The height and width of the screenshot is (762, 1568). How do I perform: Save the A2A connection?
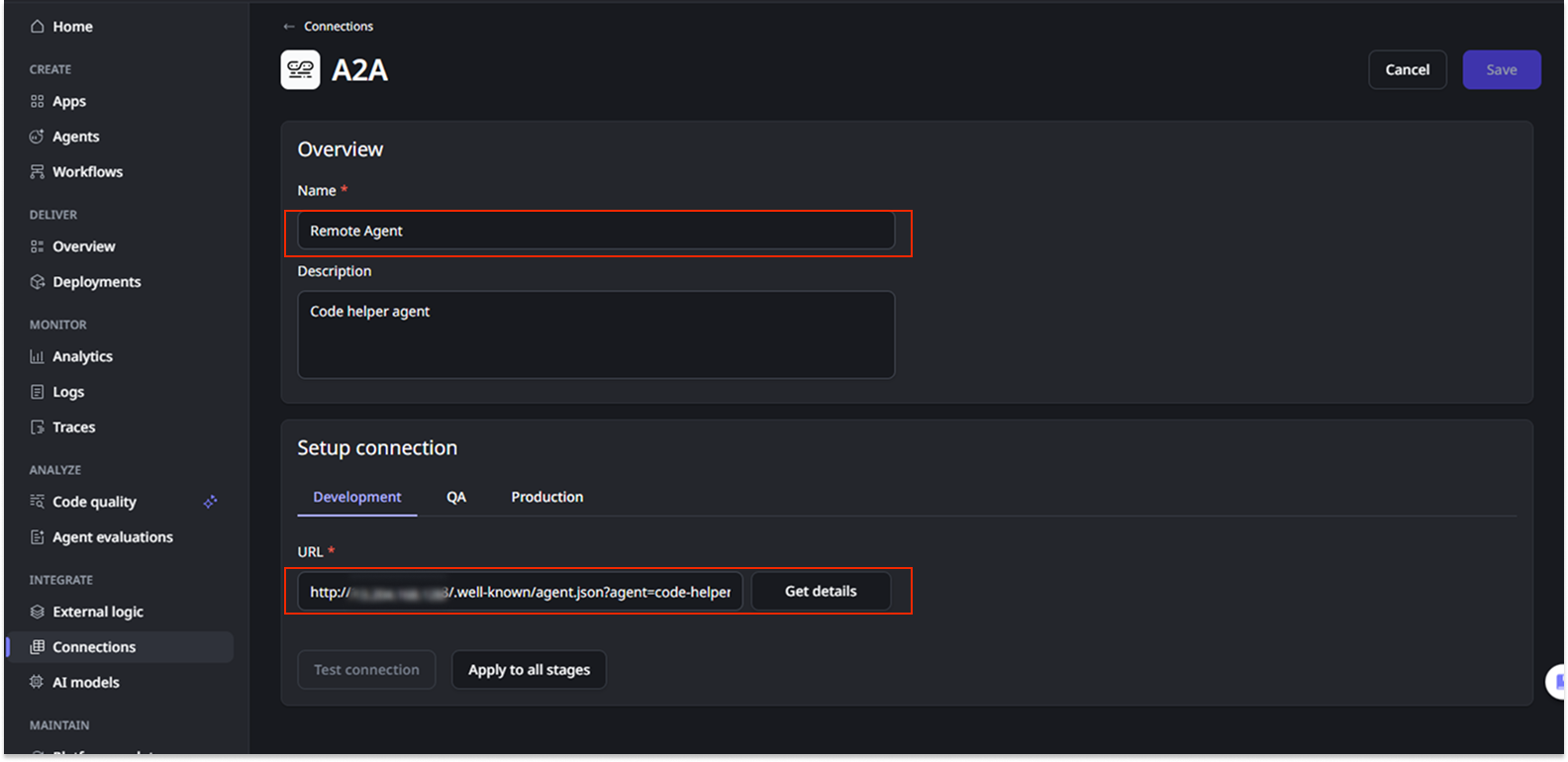[1502, 70]
